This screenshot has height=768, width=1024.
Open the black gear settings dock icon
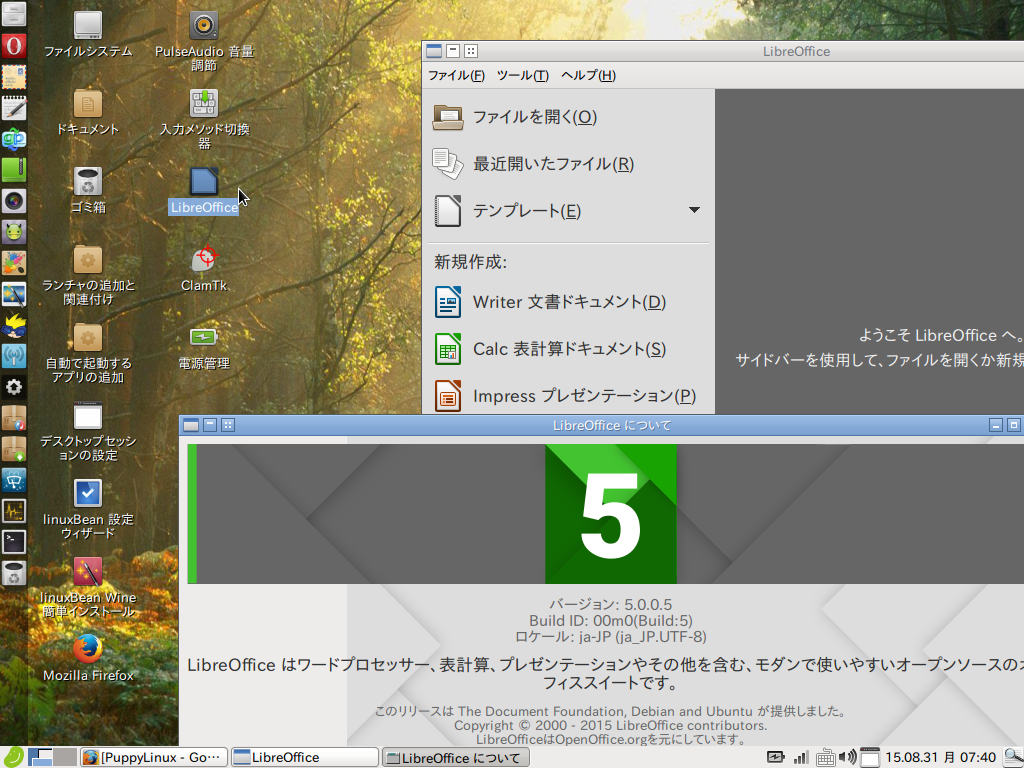coord(14,387)
